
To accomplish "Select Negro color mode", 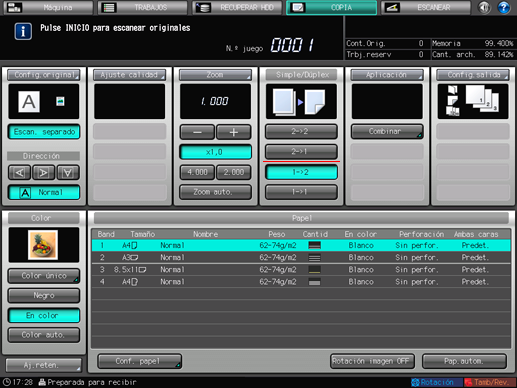I will coord(44,295).
